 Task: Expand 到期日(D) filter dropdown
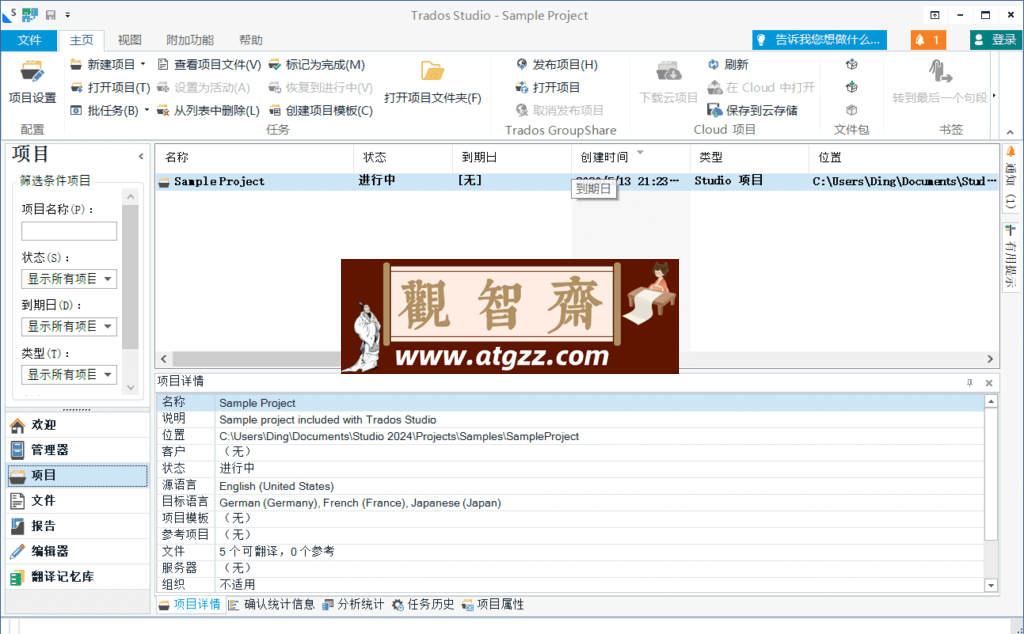(x=108, y=326)
